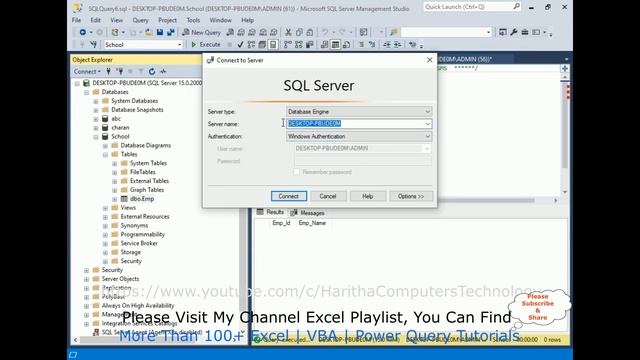
Task: Click the Query Options icon
Action: coord(262,44)
